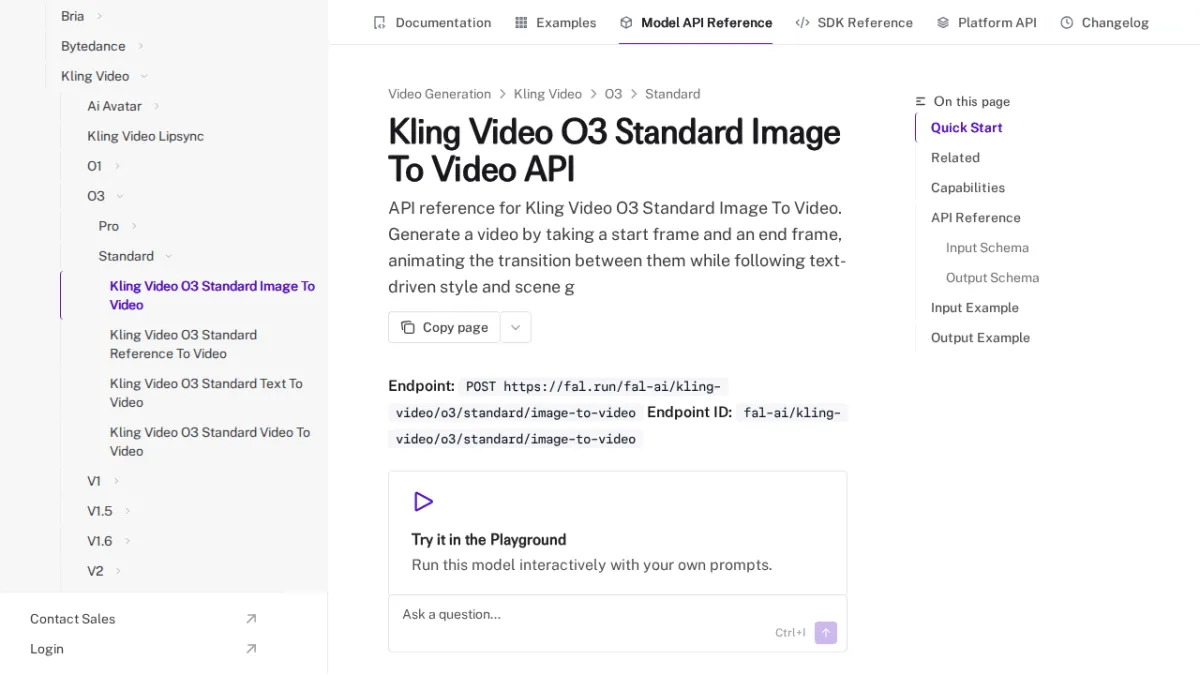The image size is (1200, 675).
Task: Collapse the Kling Video sidebar section
Action: (144, 76)
